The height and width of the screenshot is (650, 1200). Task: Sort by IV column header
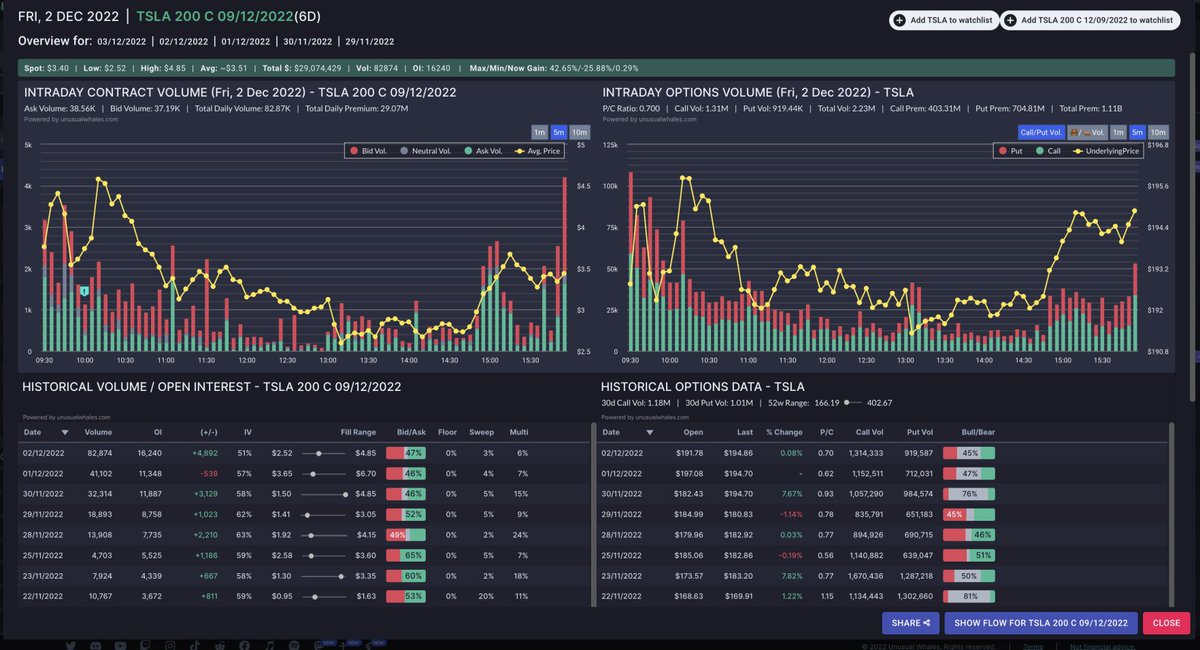(x=247, y=433)
